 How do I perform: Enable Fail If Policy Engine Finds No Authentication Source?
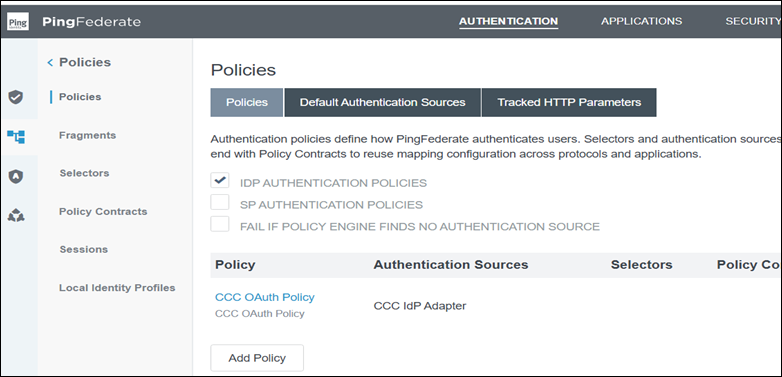tap(219, 224)
